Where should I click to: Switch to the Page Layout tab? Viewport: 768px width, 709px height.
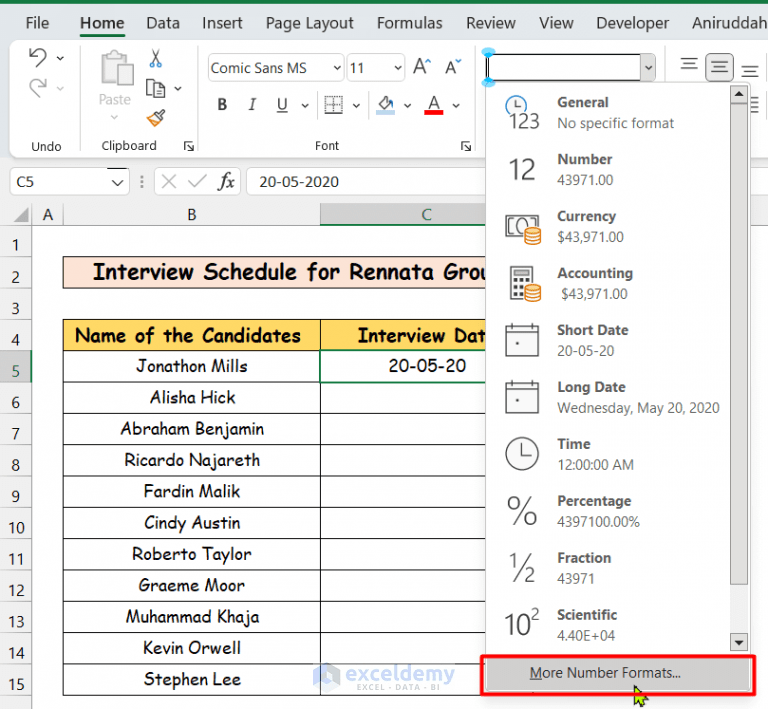310,23
